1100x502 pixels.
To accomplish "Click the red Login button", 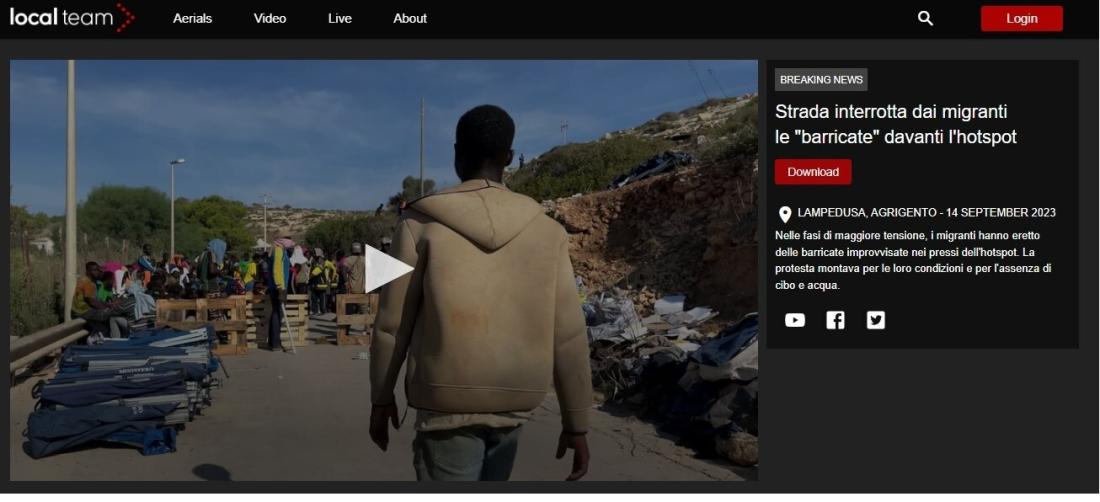I will 1021,19.
